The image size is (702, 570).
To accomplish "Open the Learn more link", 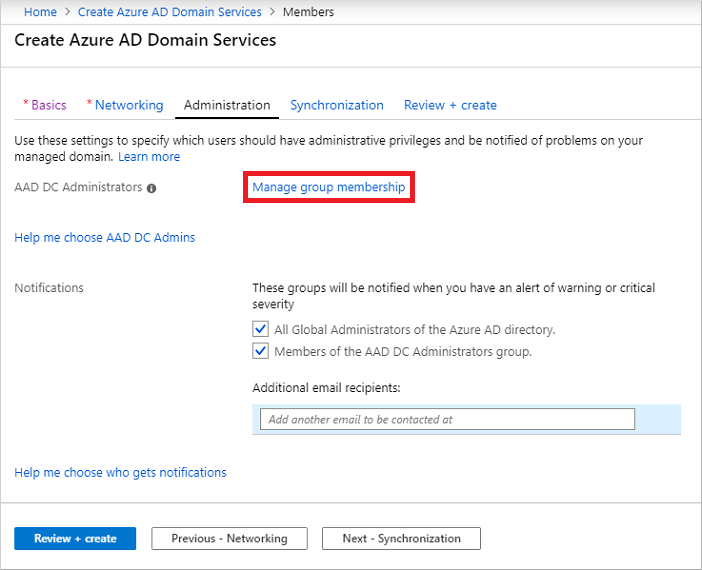I will point(149,157).
